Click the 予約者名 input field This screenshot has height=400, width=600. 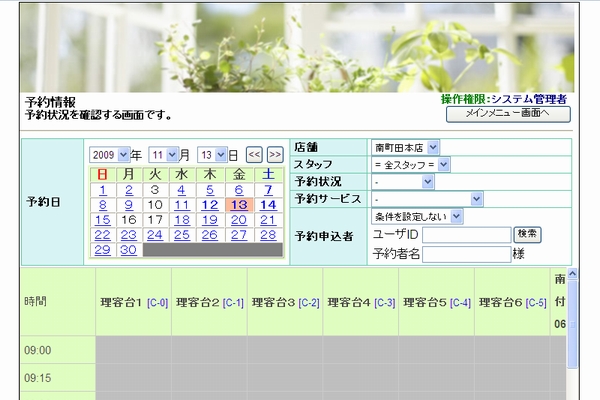coord(466,254)
